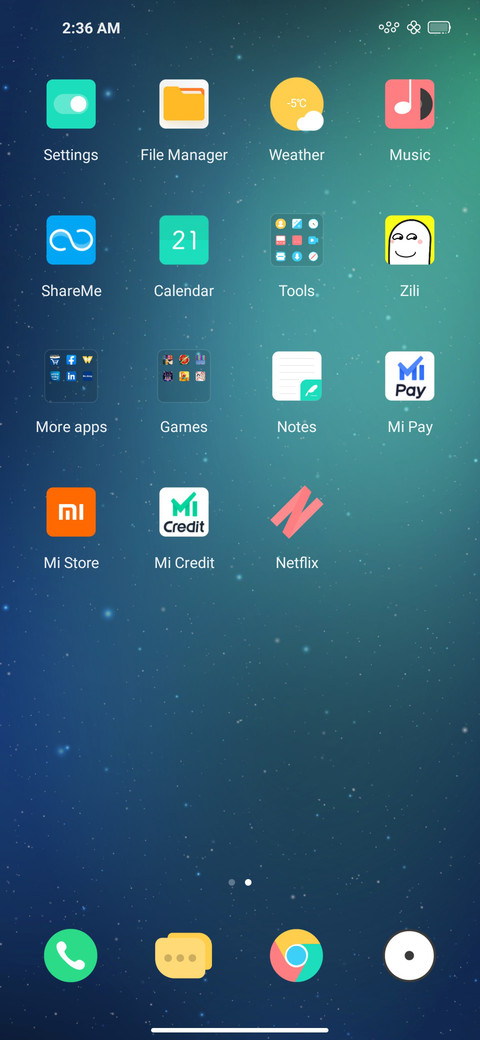Open Calendar showing 21
The width and height of the screenshot is (480, 1040).
pyautogui.click(x=184, y=240)
